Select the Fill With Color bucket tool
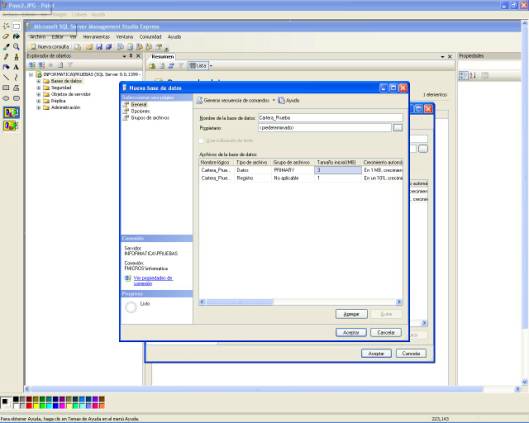The image size is (529, 423). [16, 36]
